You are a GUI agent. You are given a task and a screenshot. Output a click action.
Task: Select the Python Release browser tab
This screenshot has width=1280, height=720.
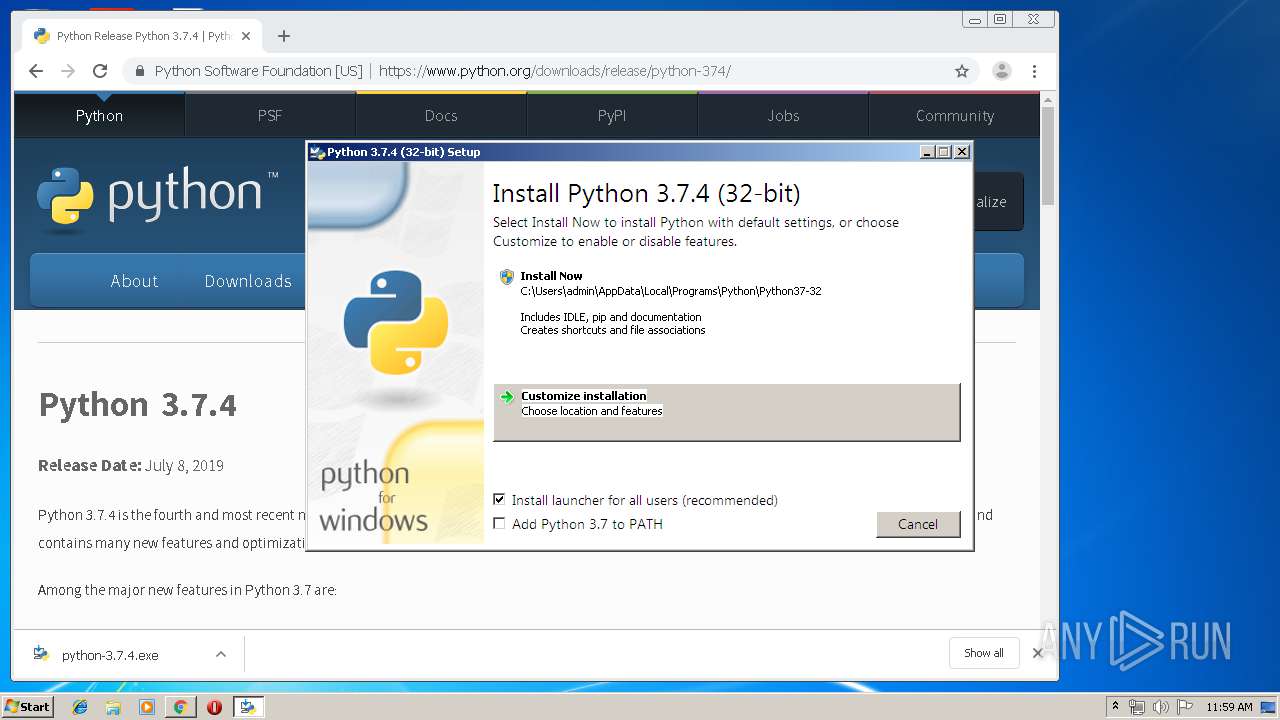(143, 36)
